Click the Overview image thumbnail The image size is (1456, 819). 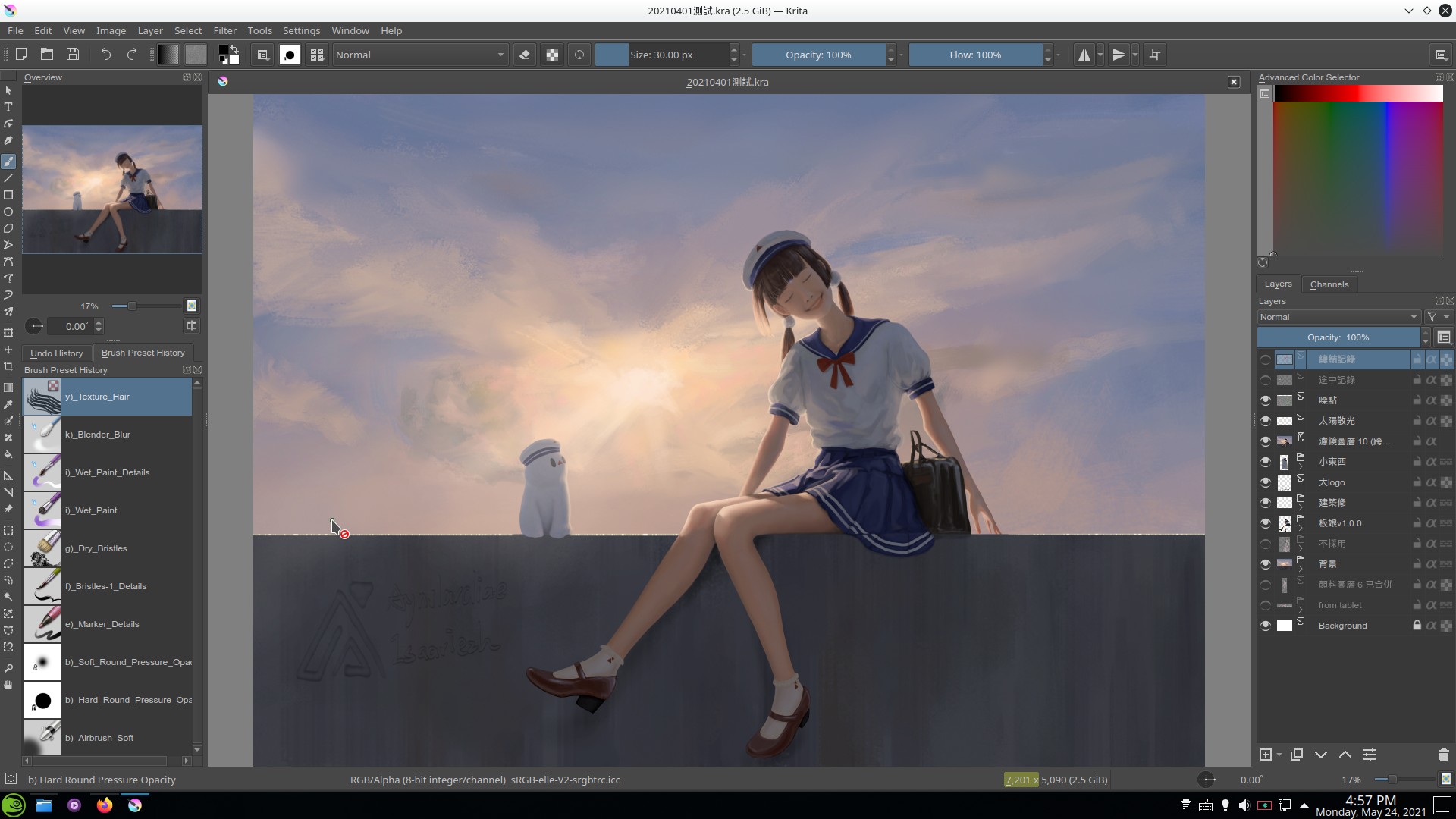pyautogui.click(x=112, y=190)
